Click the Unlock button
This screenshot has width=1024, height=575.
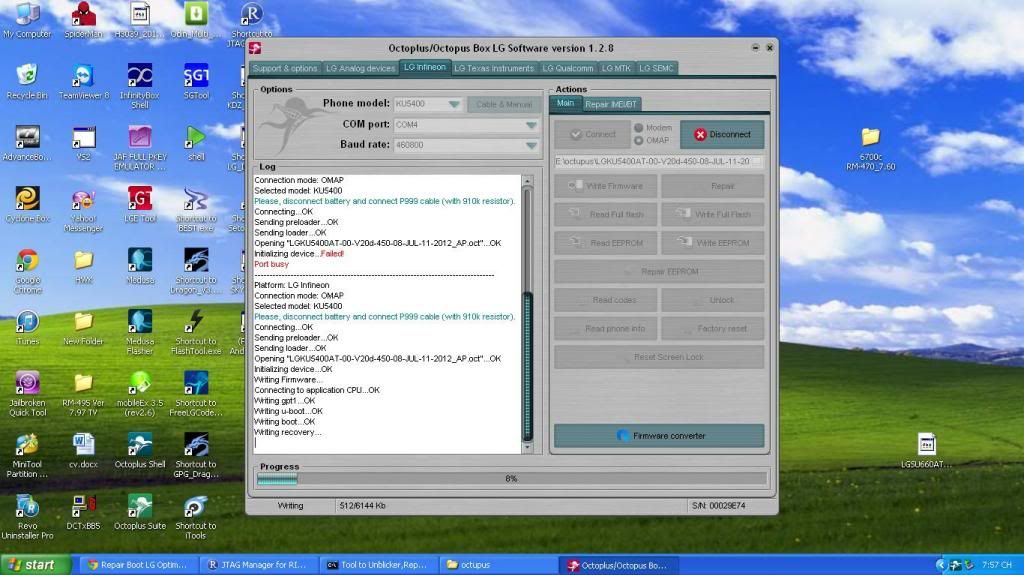tap(712, 300)
